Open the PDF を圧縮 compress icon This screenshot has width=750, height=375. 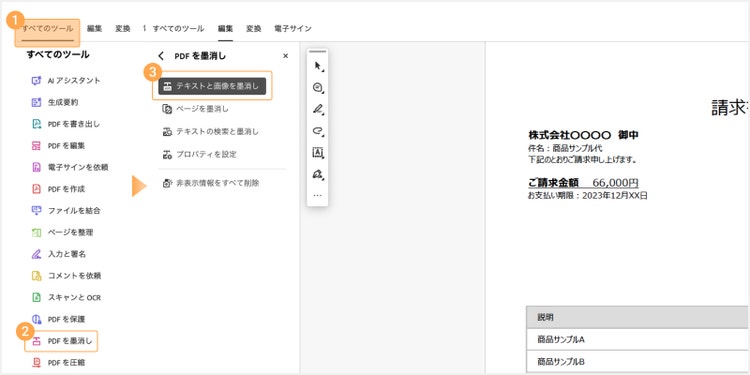36,363
